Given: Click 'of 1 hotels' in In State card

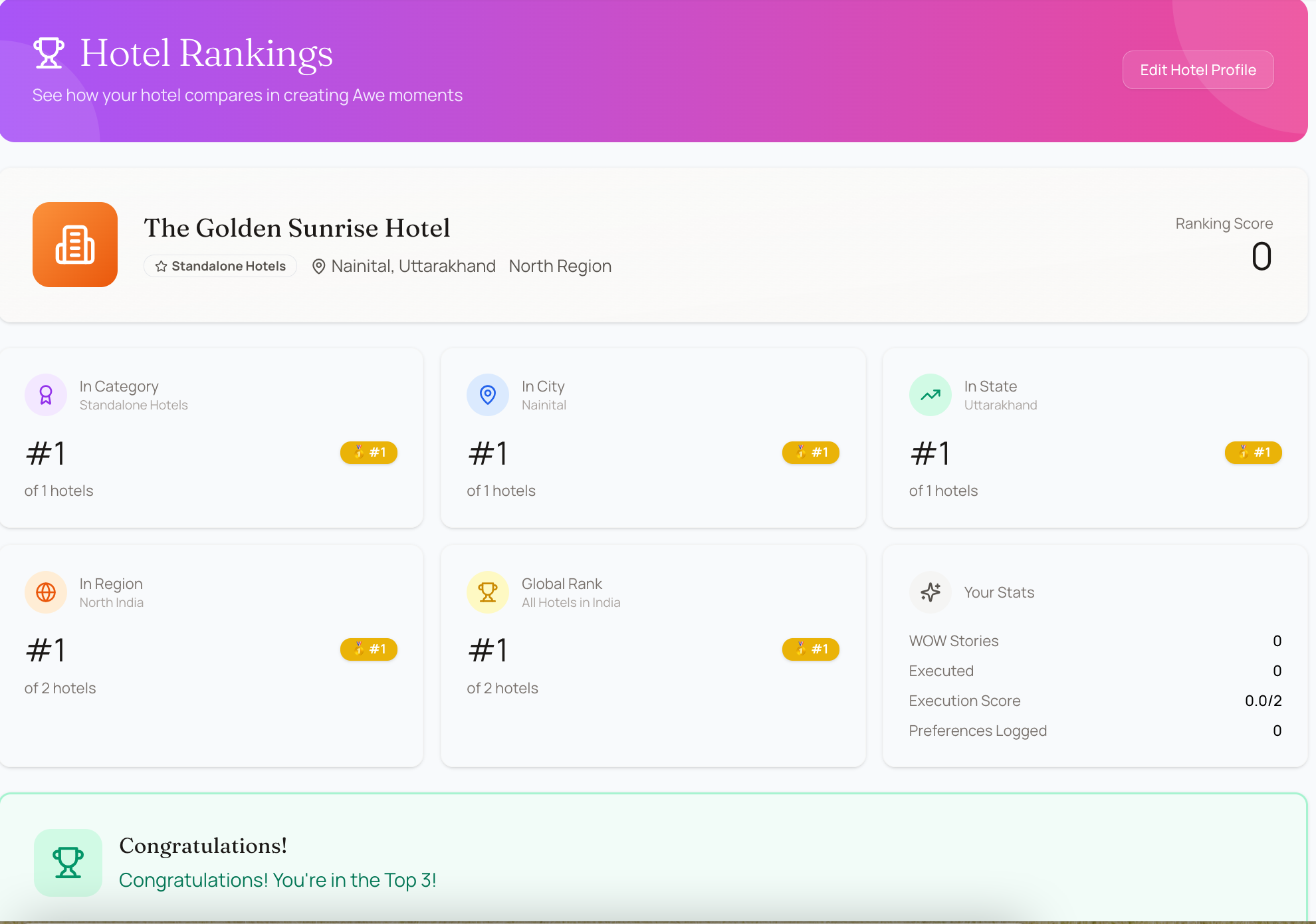Looking at the screenshot, I should tap(944, 491).
